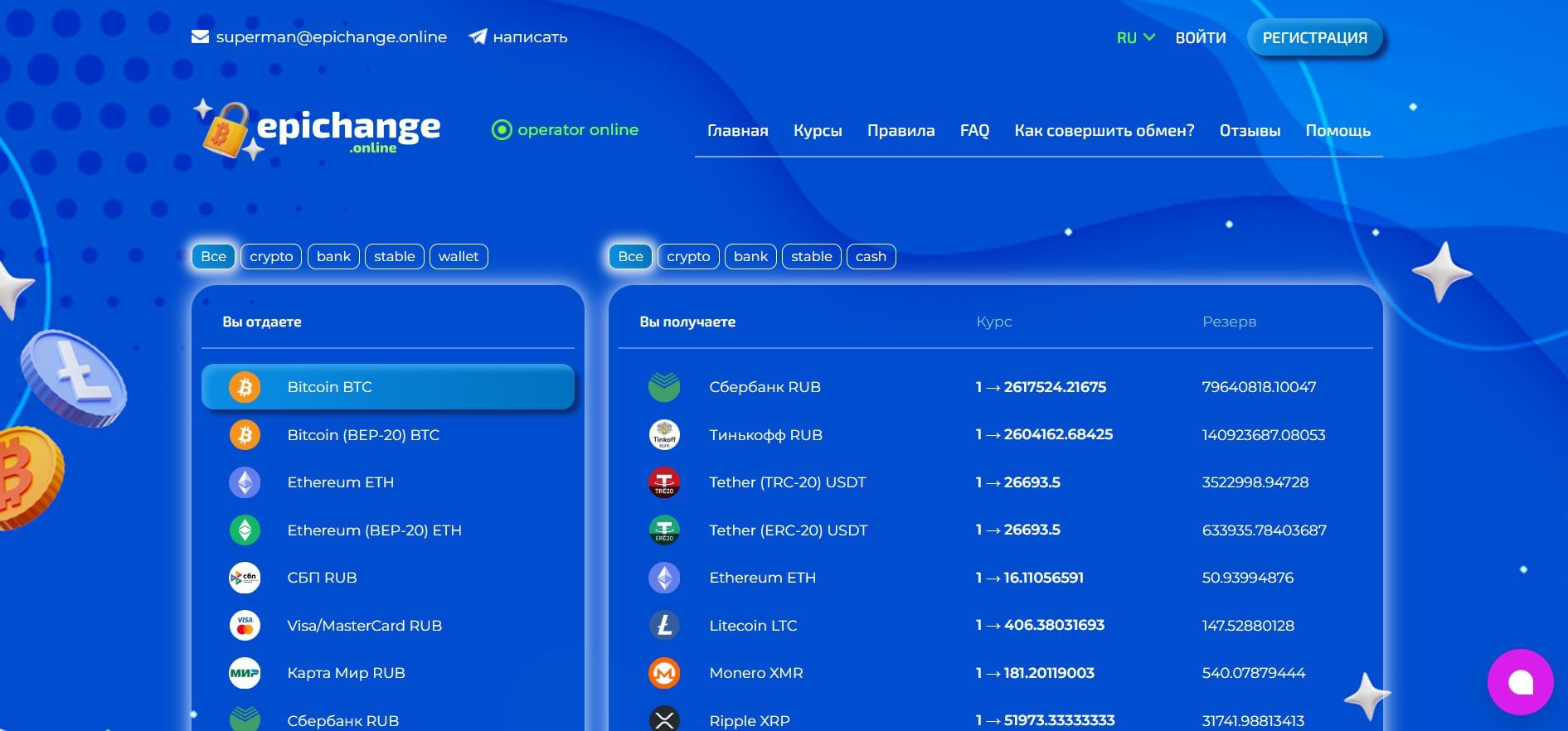Click the Bitcoin BTC coin icon
The width and height of the screenshot is (1568, 731).
point(245,387)
